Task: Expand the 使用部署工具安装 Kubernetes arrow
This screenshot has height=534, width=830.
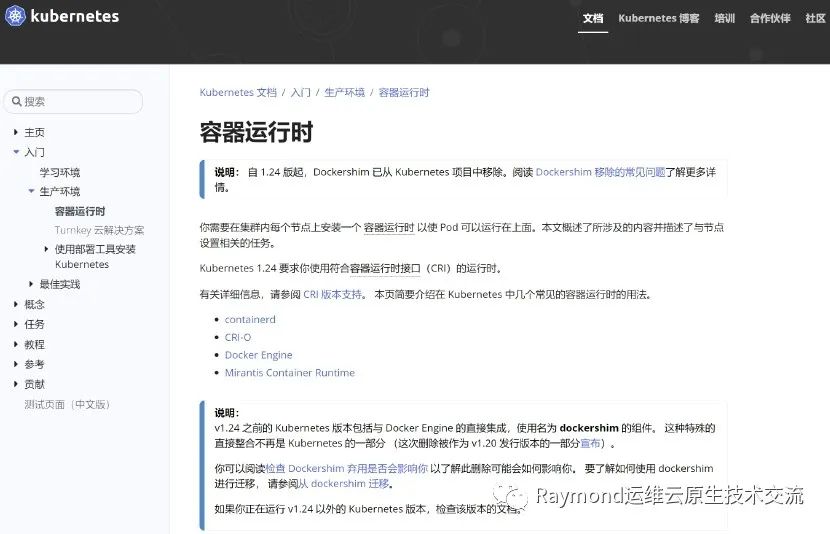Action: point(46,249)
